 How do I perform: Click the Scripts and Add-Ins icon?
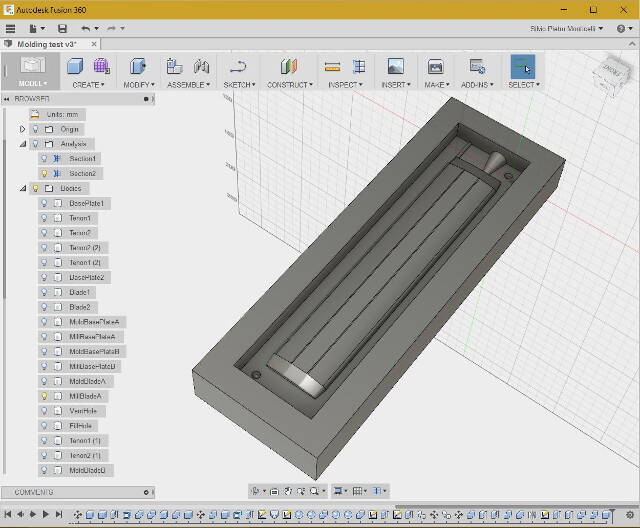point(477,66)
